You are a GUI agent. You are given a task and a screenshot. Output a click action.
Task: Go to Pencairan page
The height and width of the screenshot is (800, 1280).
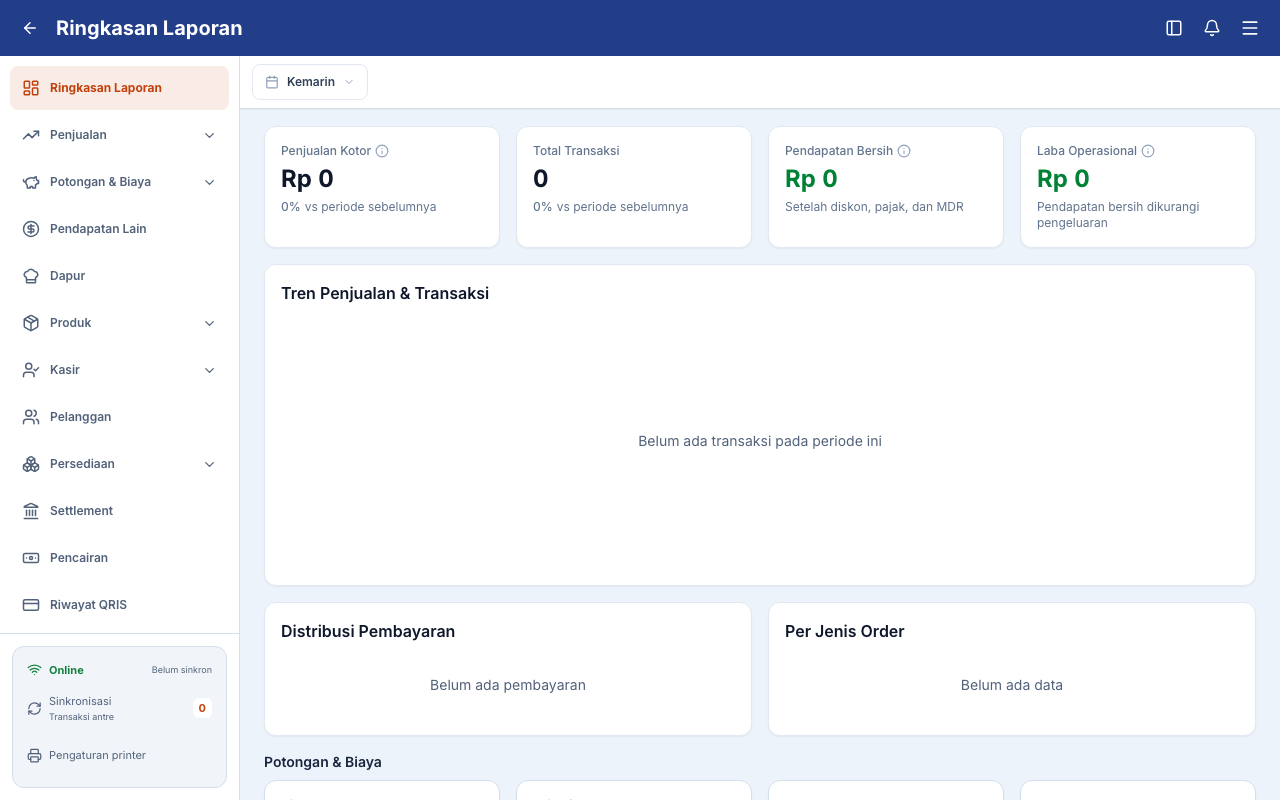[119, 558]
